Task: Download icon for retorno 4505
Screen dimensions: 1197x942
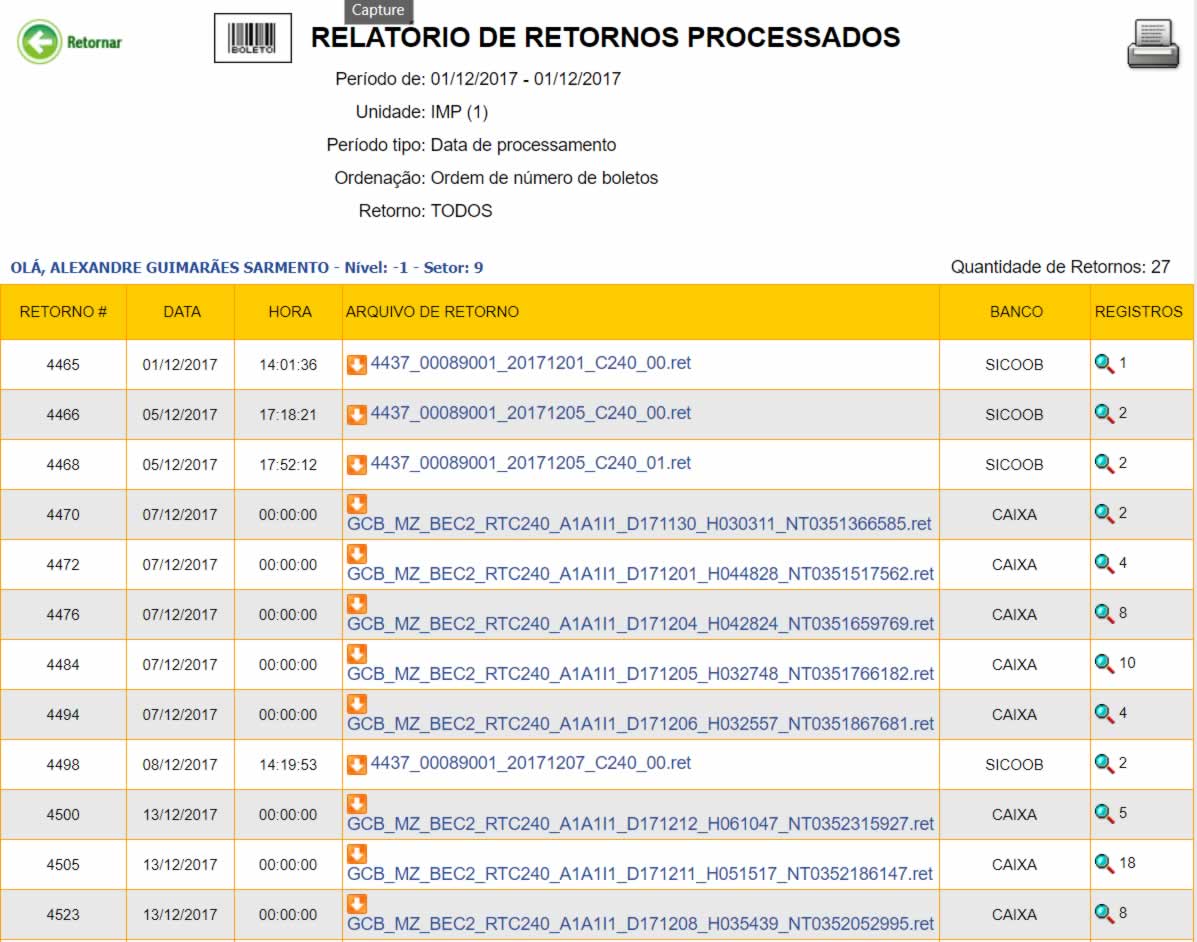Action: [357, 853]
